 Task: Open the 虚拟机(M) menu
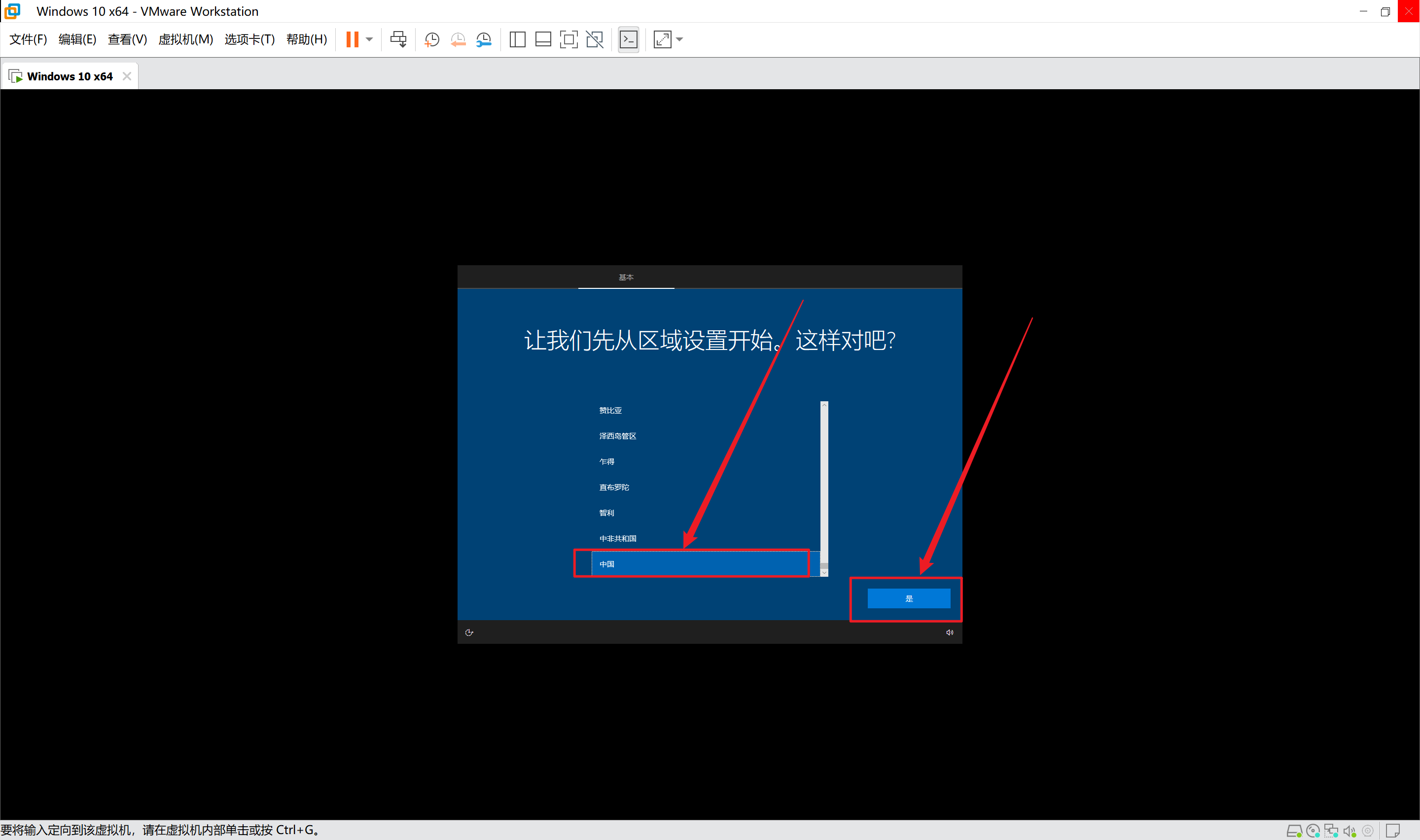pos(185,39)
